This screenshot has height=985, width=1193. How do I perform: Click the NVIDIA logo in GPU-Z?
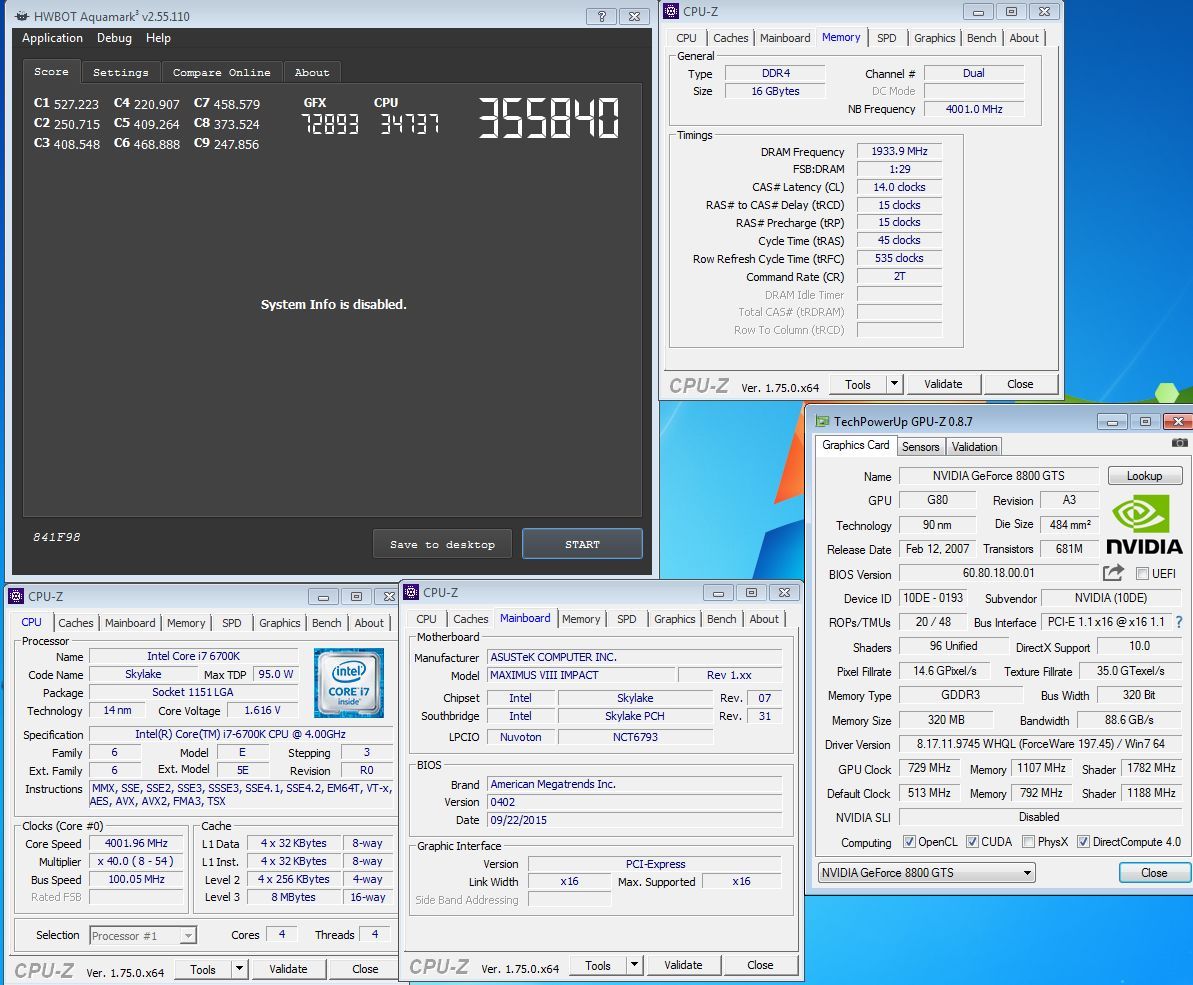[1144, 524]
